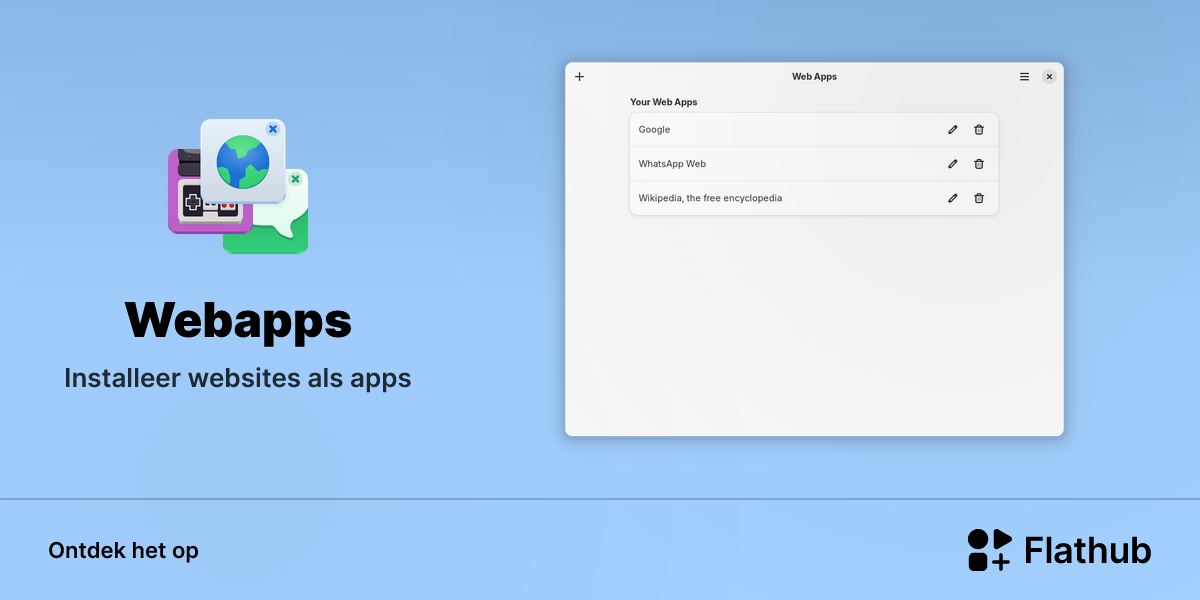Select the Google row
Screen dimensions: 1200x600
[814, 130]
